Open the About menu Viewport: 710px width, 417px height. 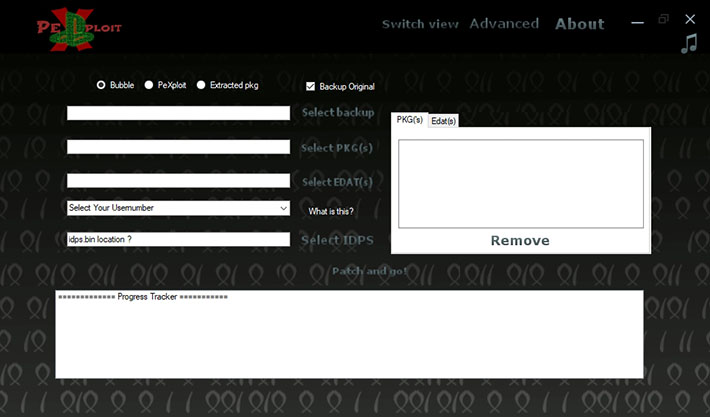[x=580, y=24]
